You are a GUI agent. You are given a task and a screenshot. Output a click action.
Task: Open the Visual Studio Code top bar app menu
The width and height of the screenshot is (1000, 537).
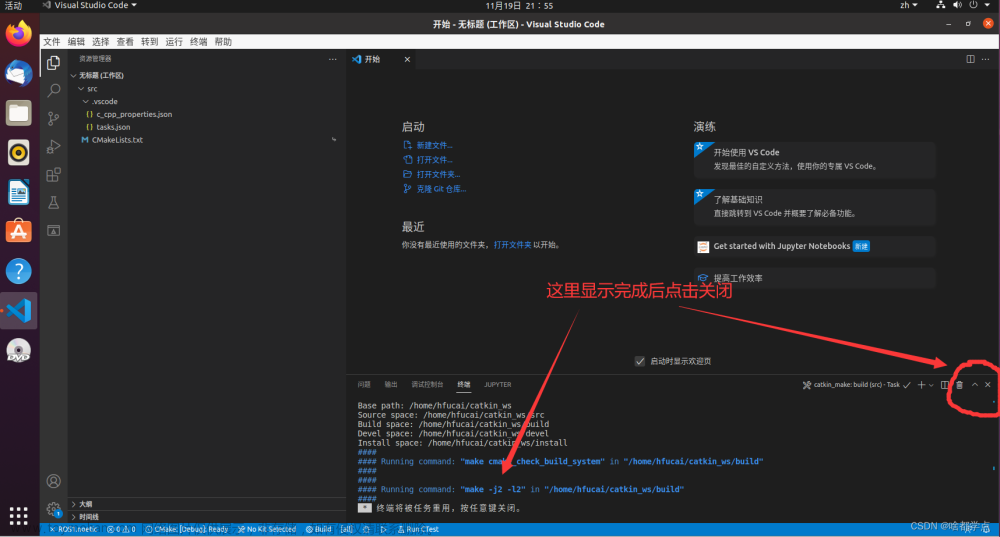pos(89,5)
